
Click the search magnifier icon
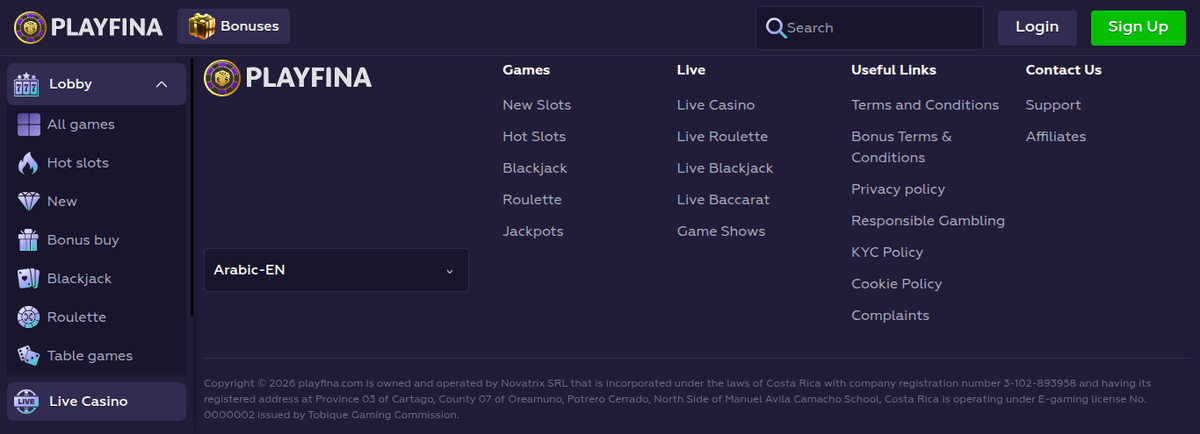(775, 28)
